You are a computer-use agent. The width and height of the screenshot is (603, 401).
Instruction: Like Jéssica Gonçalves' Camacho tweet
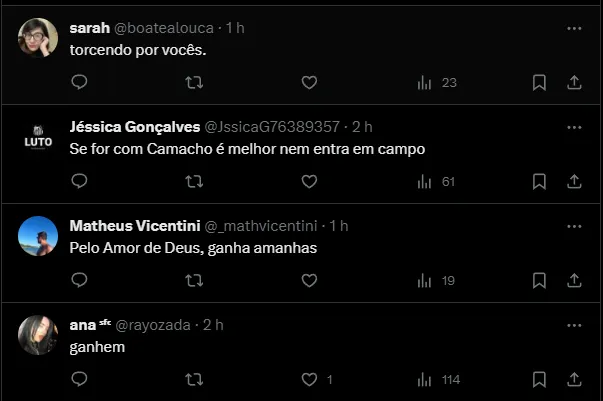pyautogui.click(x=309, y=181)
